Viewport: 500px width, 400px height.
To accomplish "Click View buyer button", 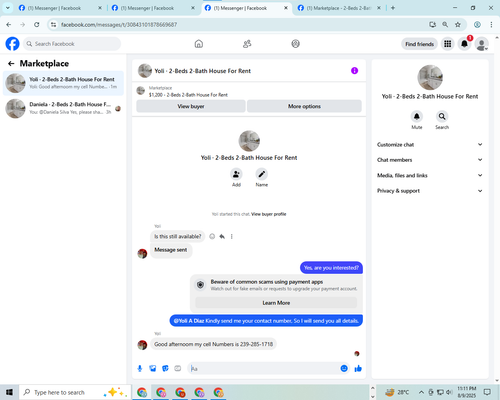I will coord(191,106).
